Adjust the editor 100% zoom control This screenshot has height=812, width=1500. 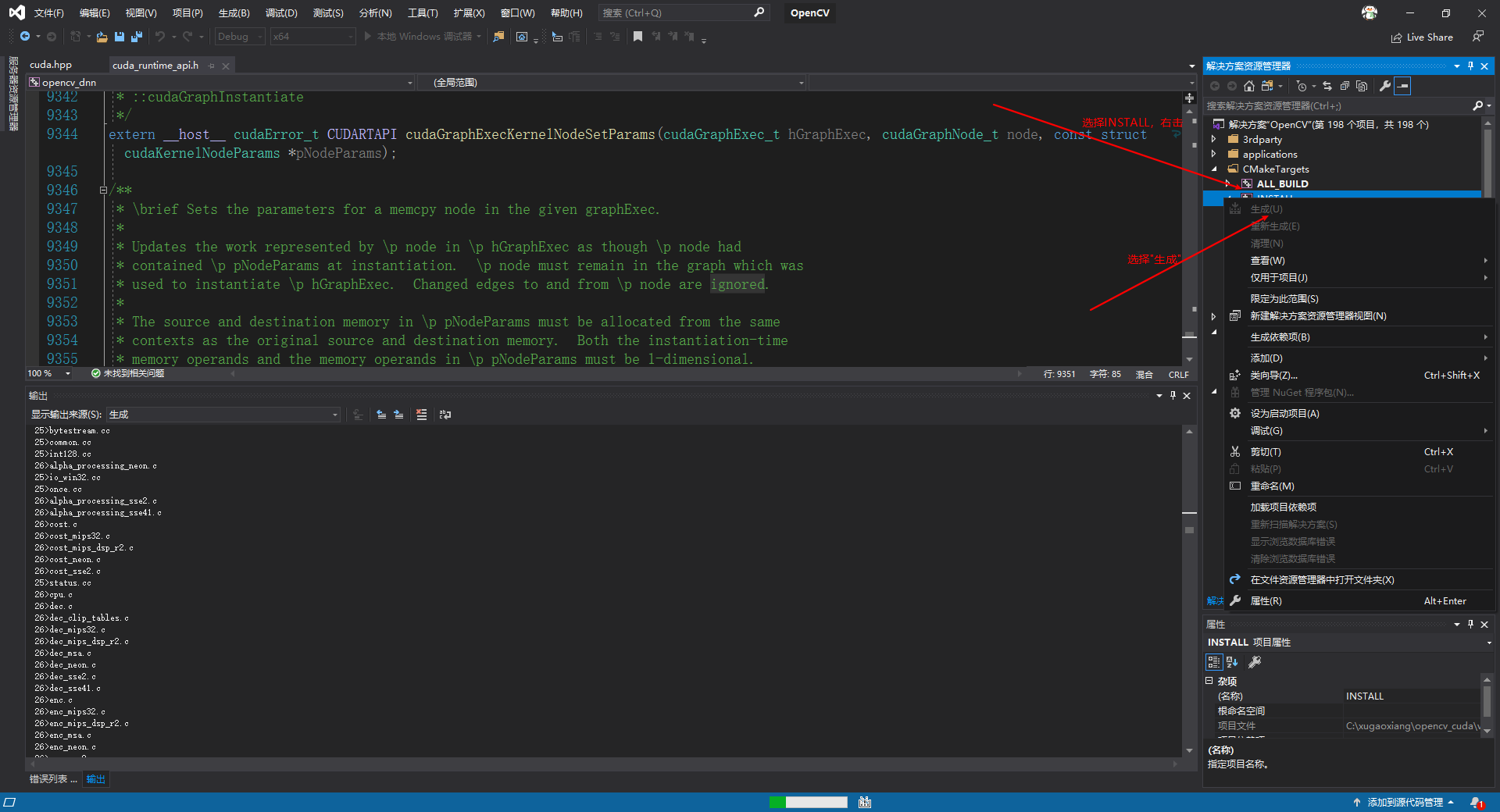tap(47, 373)
